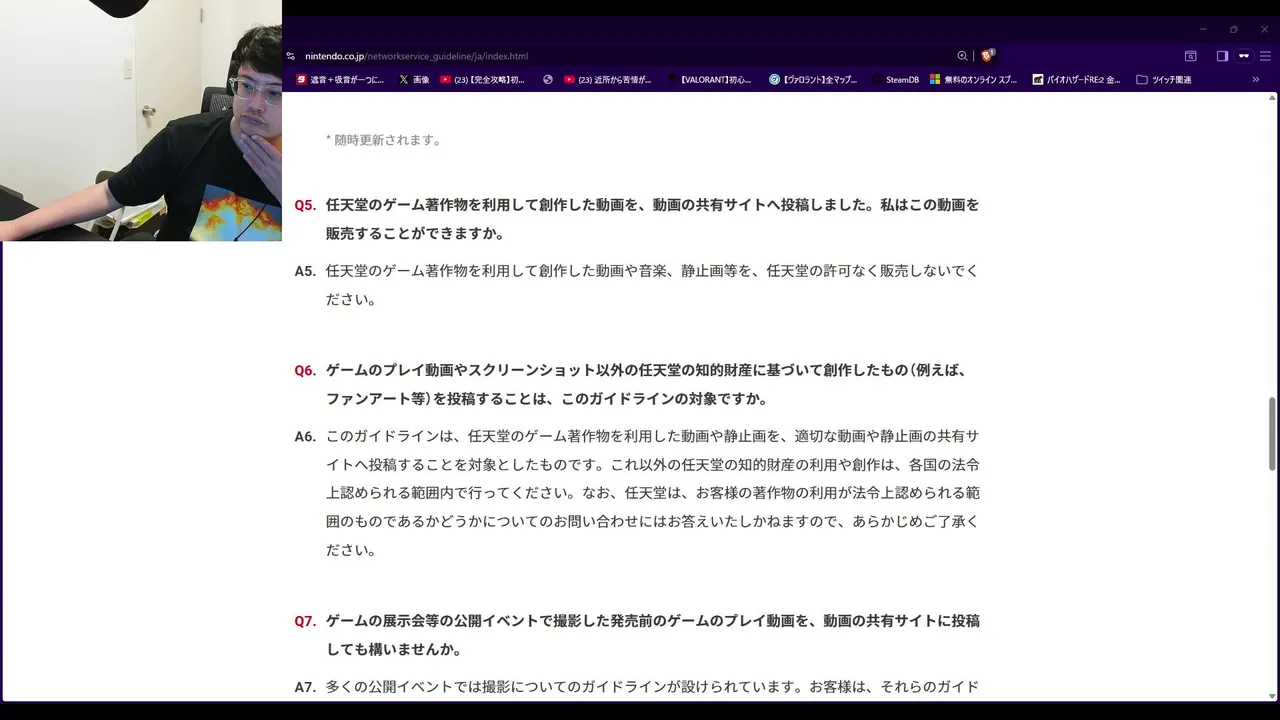Open the 【VALORANT】初心 bookmark
The width and height of the screenshot is (1280, 720).
click(x=709, y=79)
